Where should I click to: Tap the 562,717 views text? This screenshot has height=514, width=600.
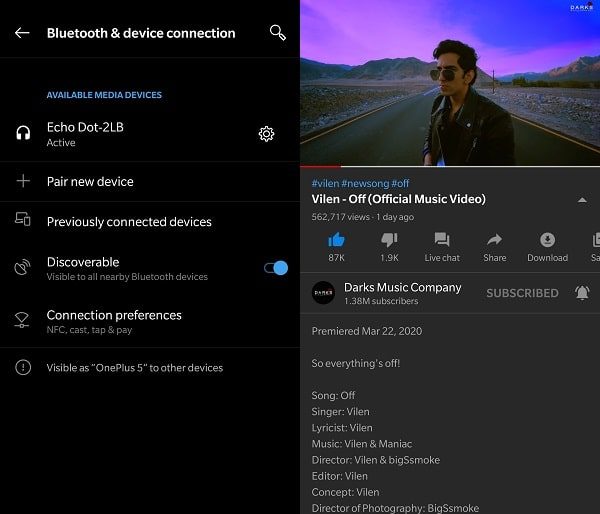point(341,217)
